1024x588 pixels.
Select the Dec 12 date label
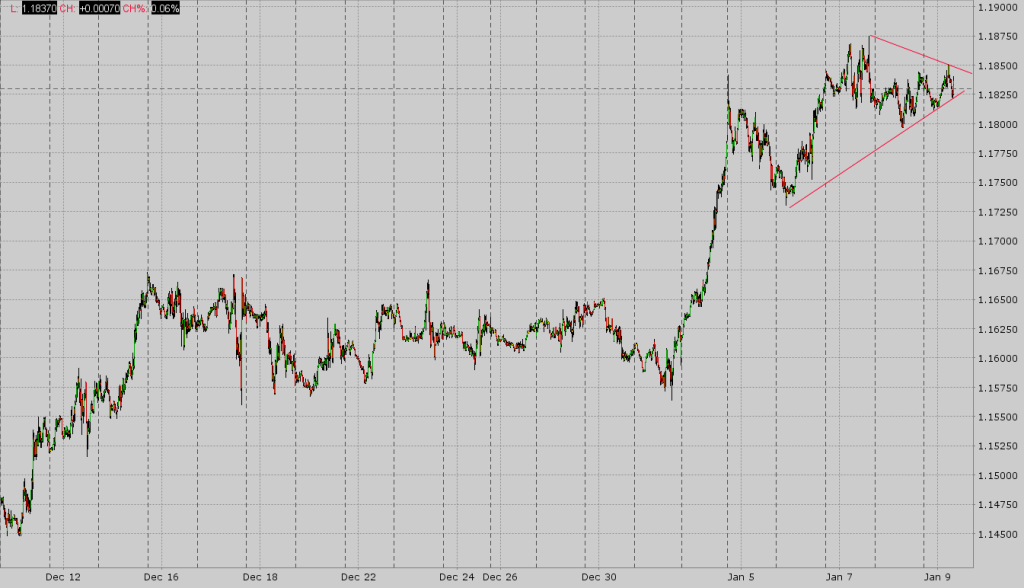click(x=62, y=578)
